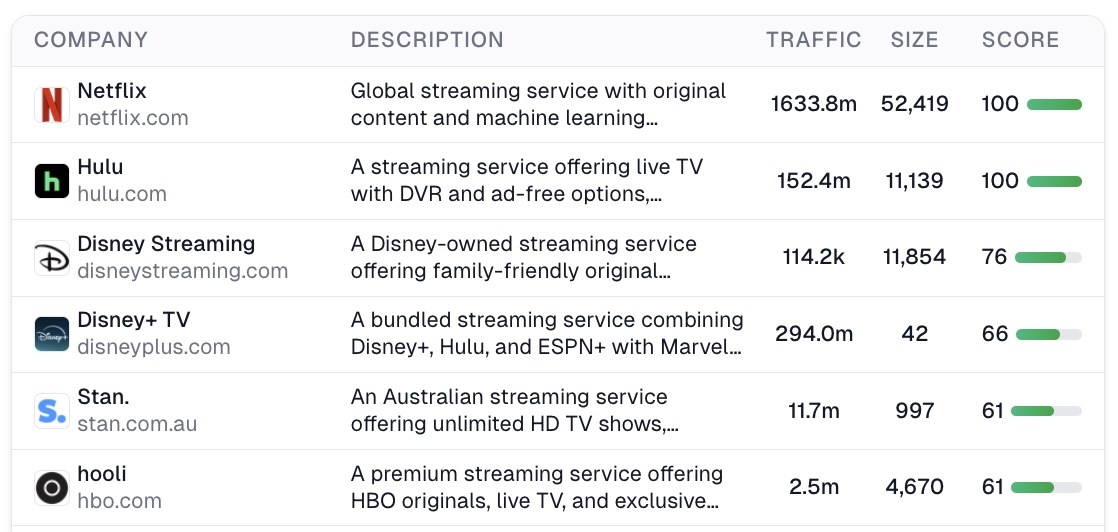Open the hulu.com domain link

click(x=122, y=194)
